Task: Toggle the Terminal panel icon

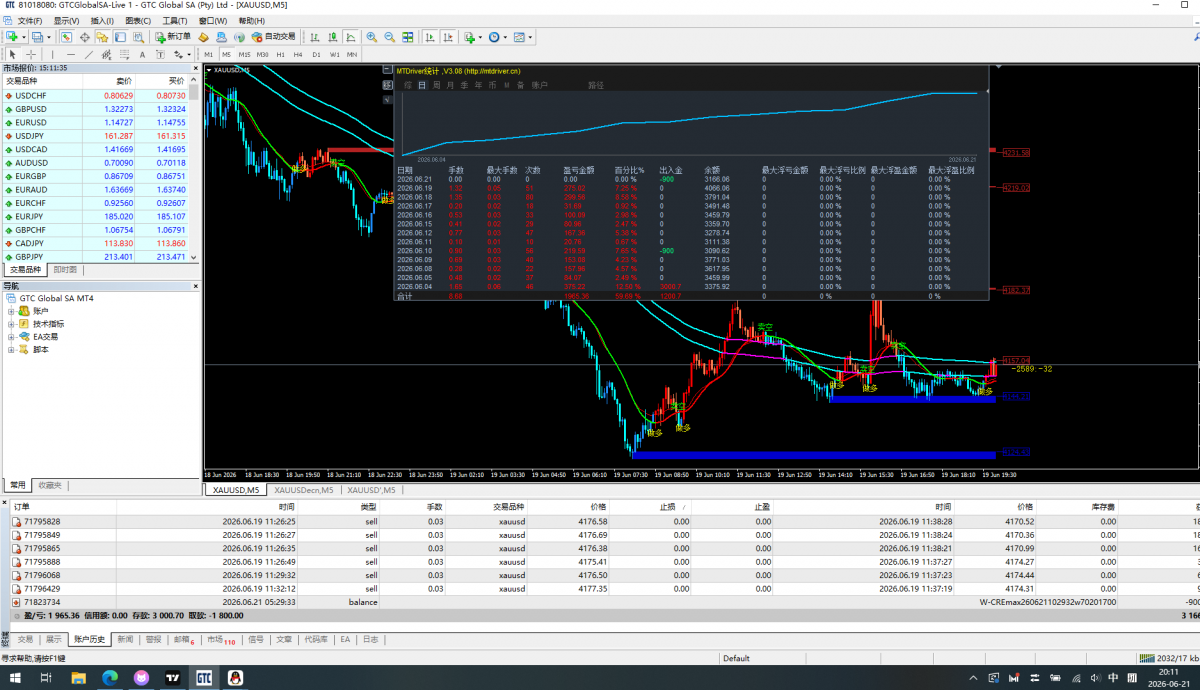Action: click(120, 37)
